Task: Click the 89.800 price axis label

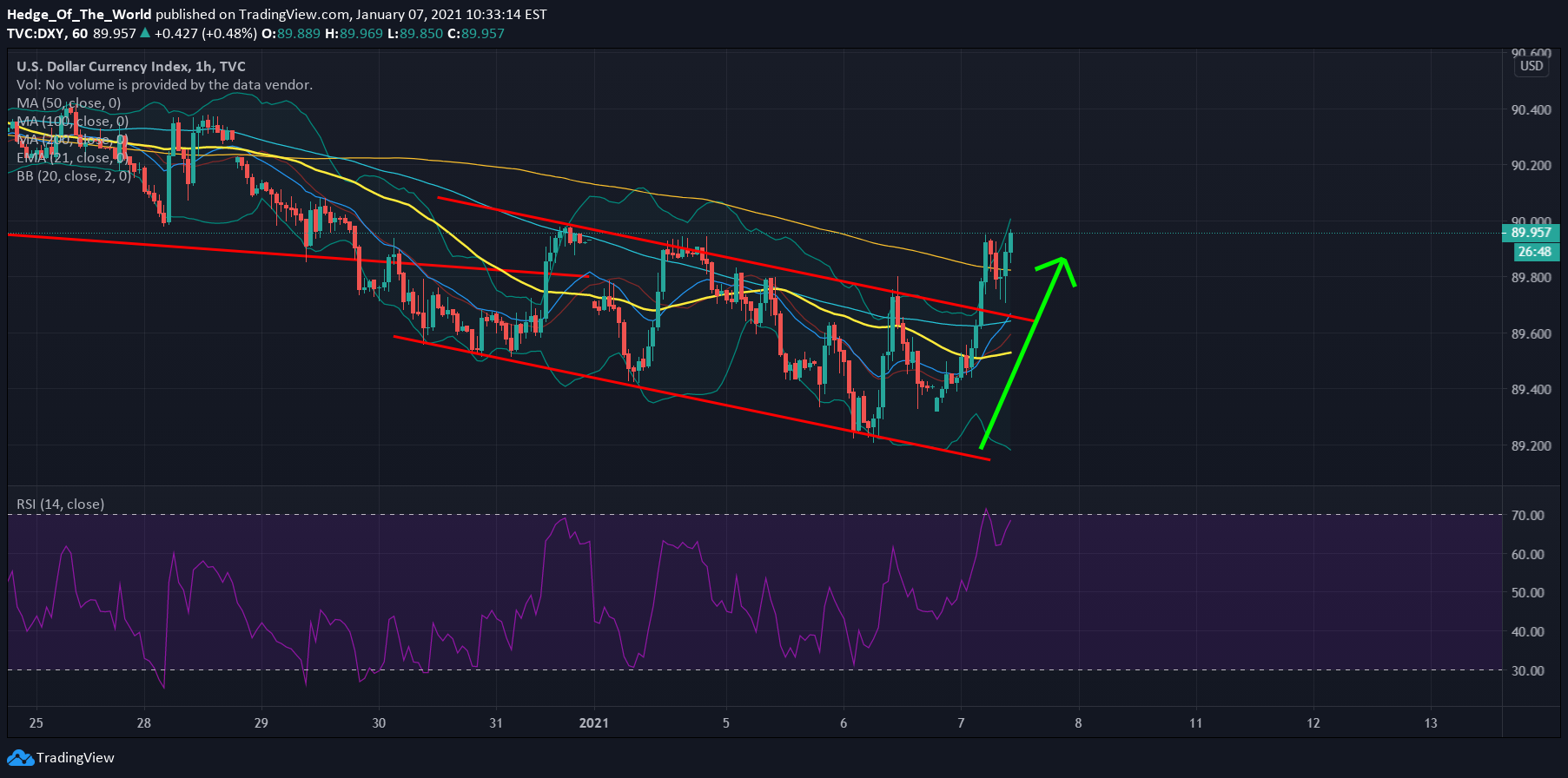Action: click(1531, 277)
